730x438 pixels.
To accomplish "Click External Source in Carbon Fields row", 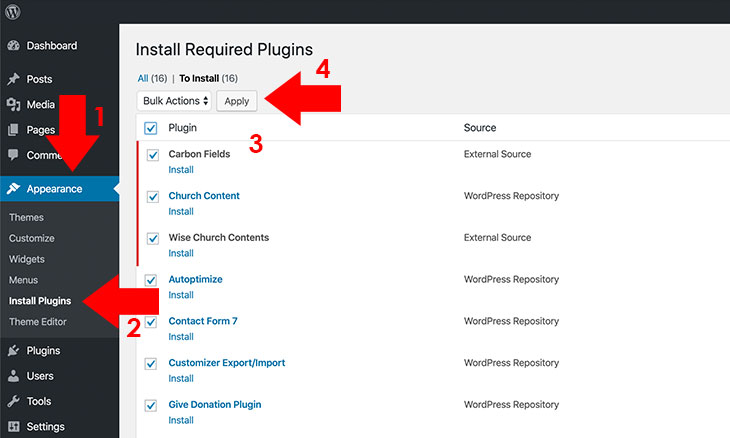I will tap(497, 154).
